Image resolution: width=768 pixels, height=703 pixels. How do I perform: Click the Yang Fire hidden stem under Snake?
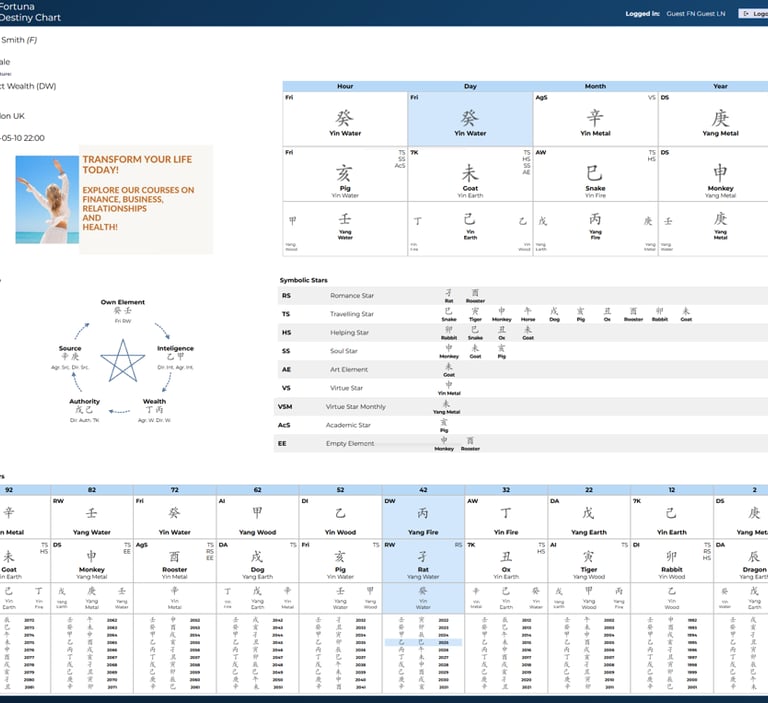[595, 219]
